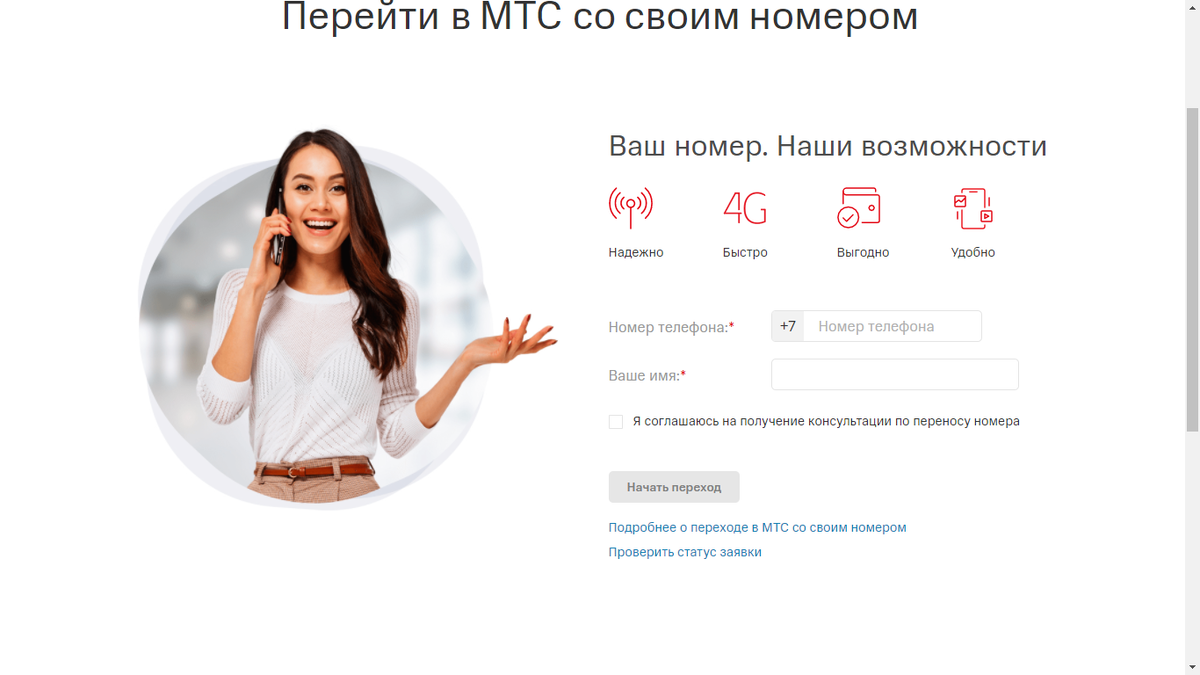
Task: Click the Ваш номер. Наши возможности heading
Action: pyautogui.click(x=828, y=146)
